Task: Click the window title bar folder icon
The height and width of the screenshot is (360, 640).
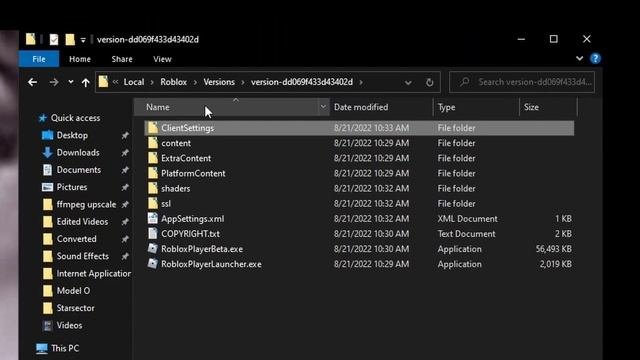Action: click(x=31, y=39)
